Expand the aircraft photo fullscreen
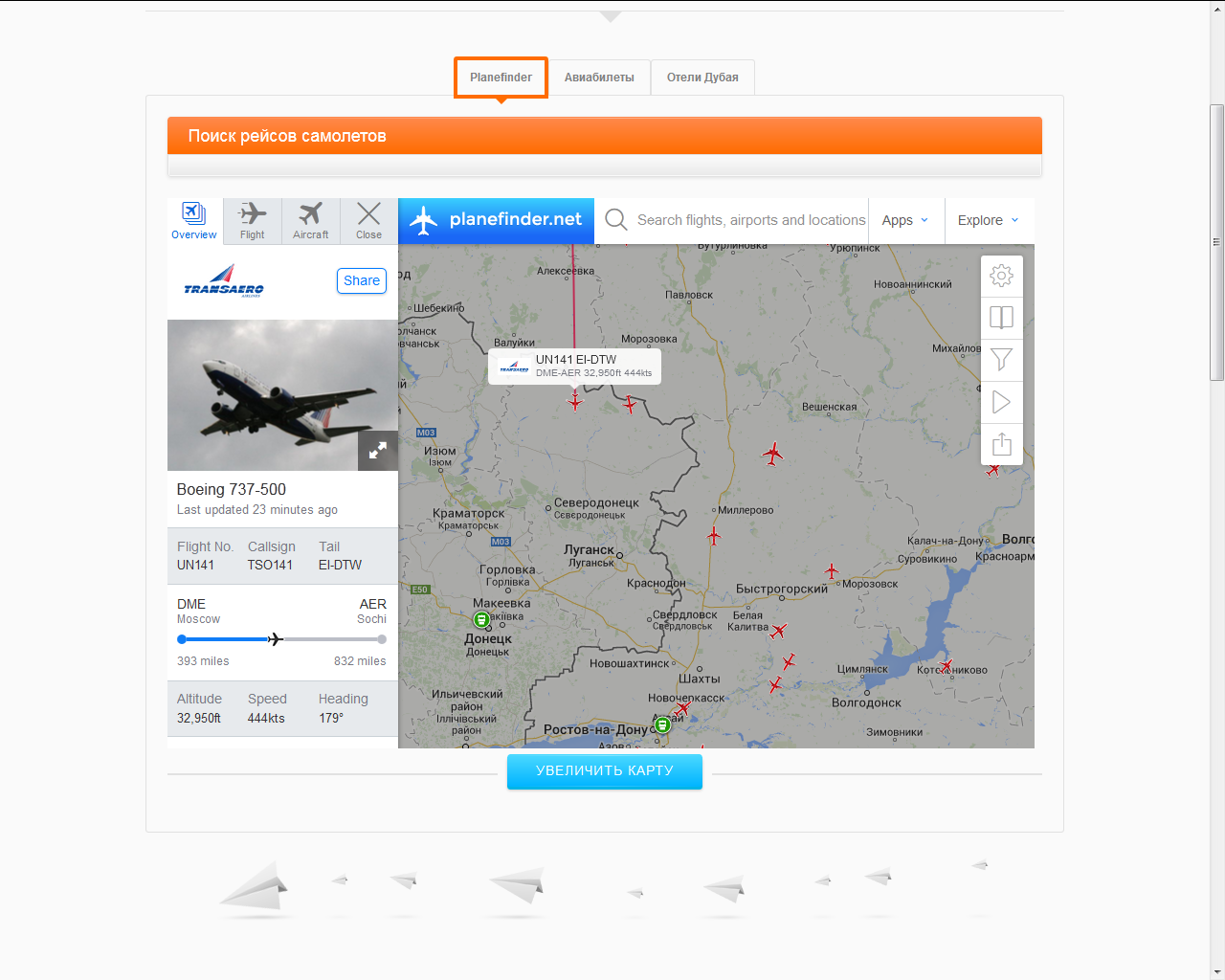The image size is (1225, 980). [x=378, y=451]
